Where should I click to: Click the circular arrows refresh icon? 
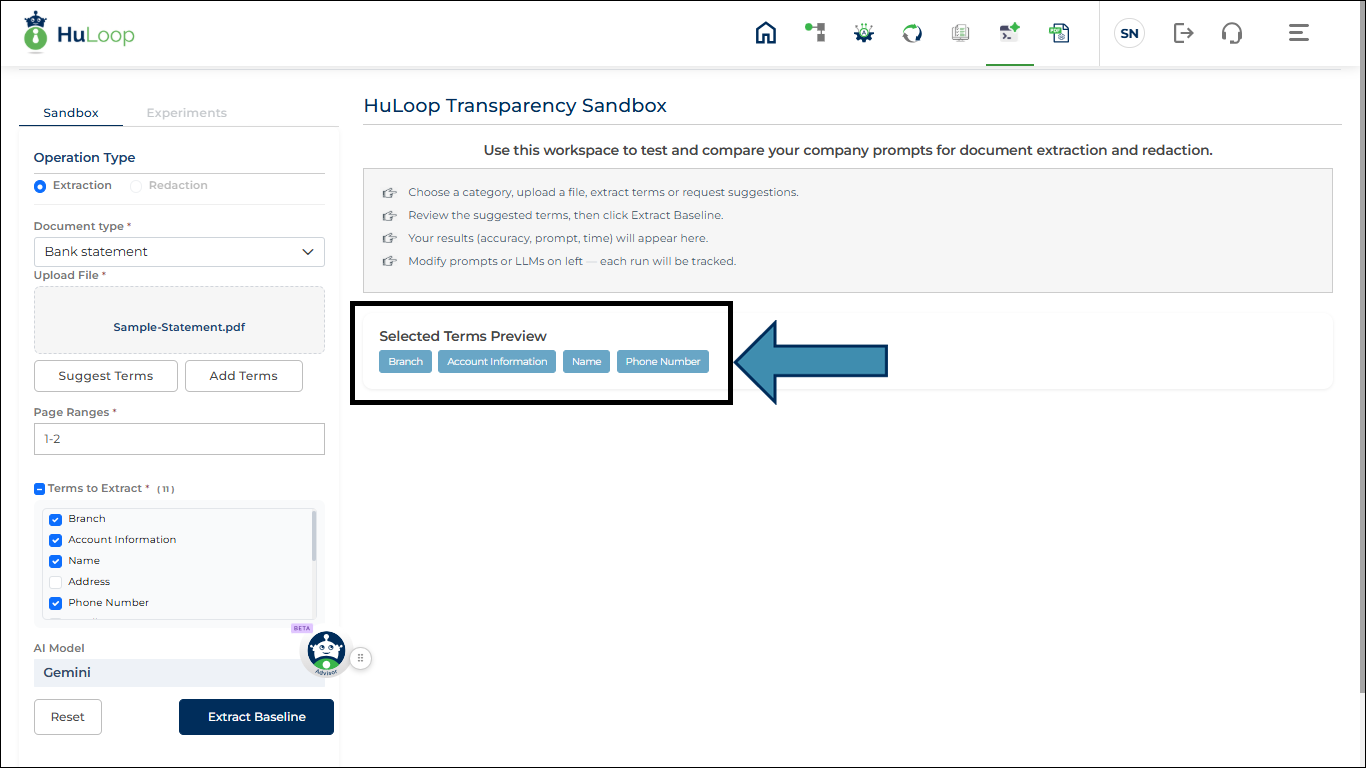click(912, 33)
